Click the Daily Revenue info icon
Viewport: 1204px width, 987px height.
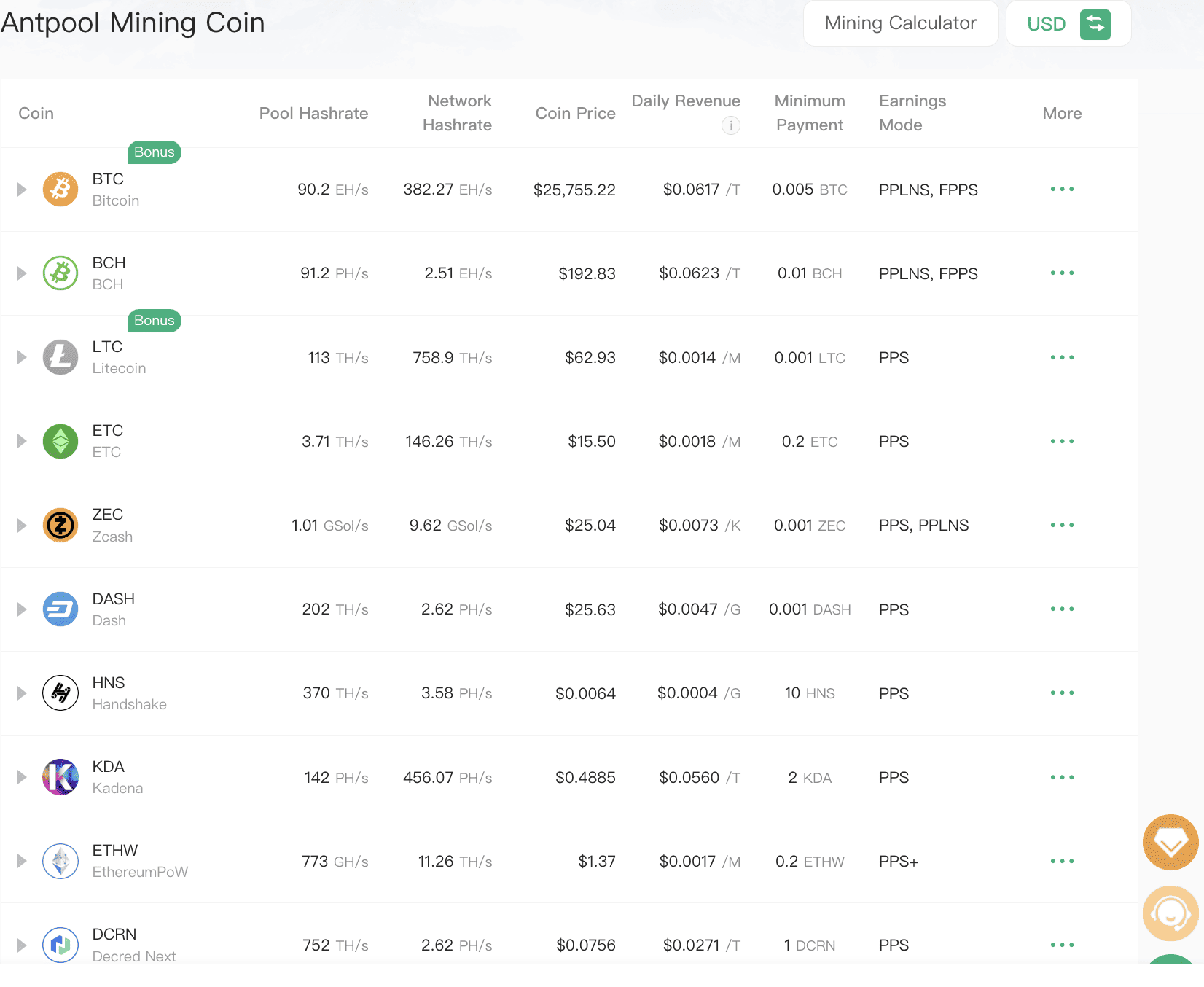click(x=730, y=125)
